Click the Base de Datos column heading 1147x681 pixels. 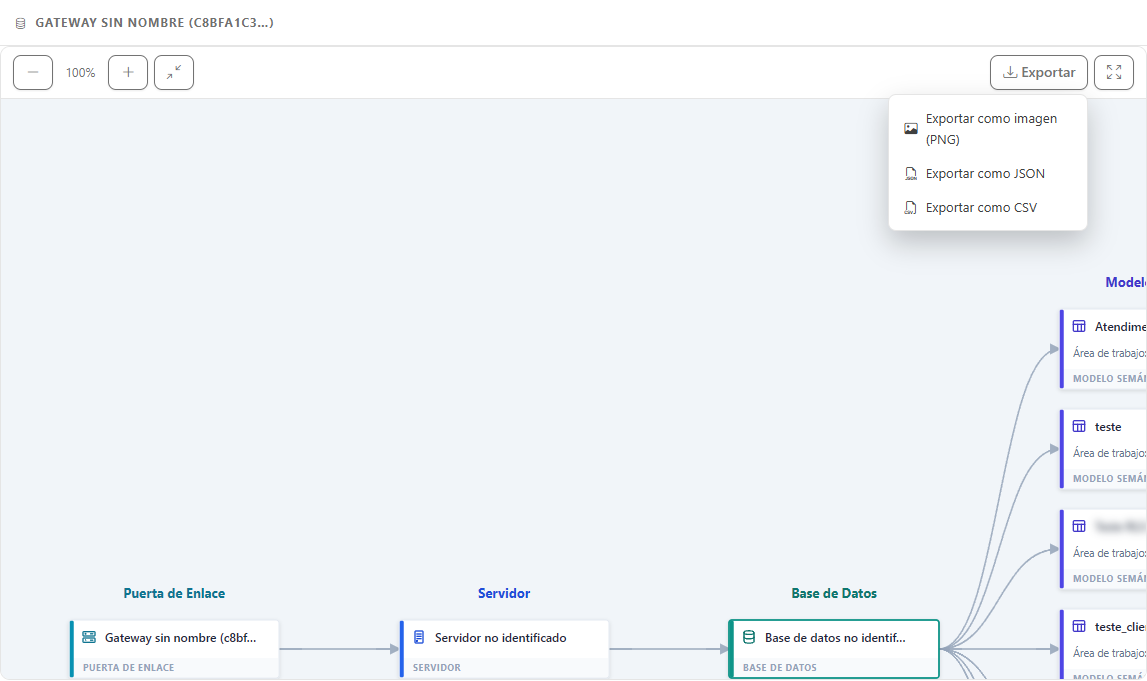click(x=834, y=593)
